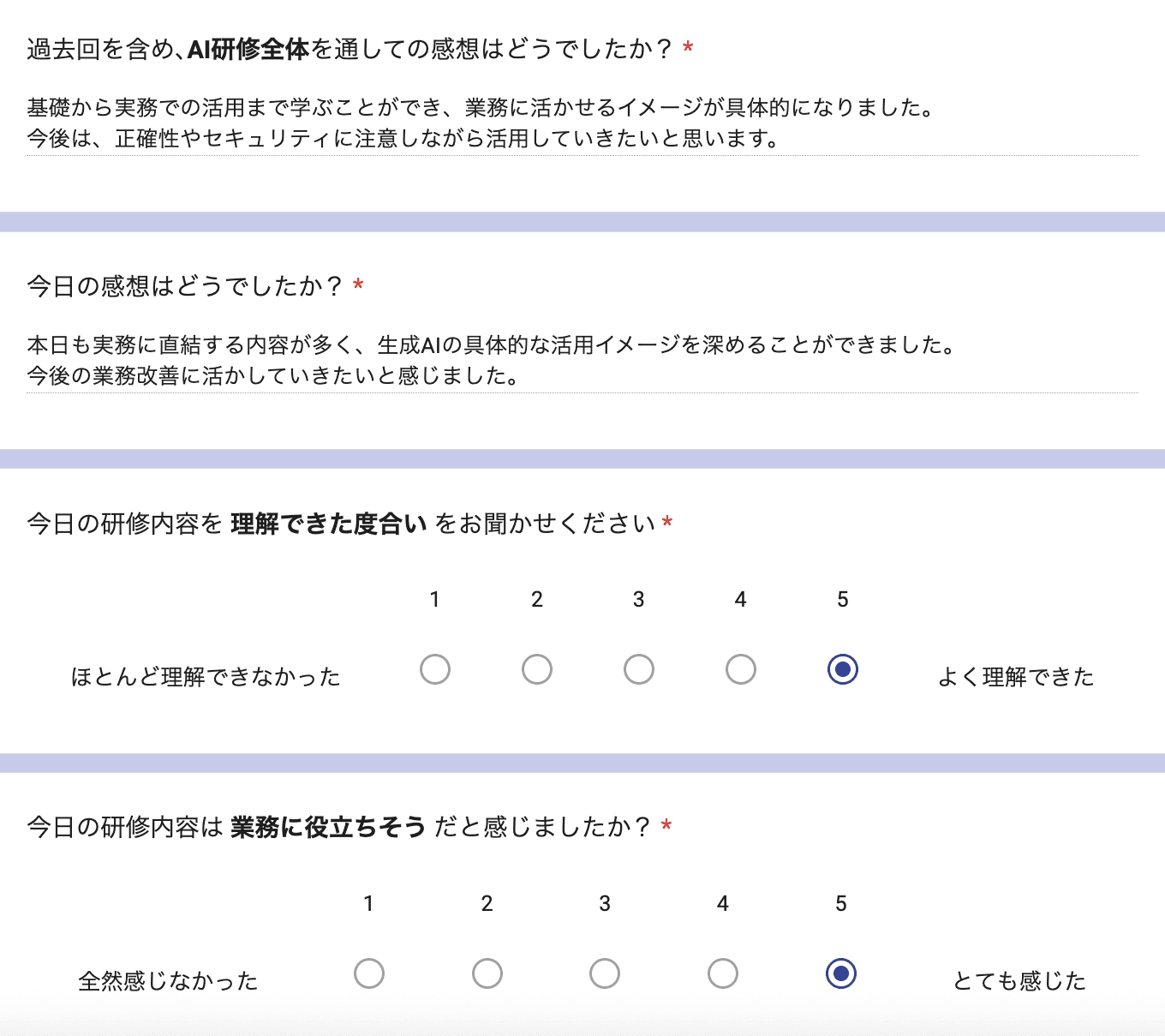Select rating 2 on the usefulness scale
The height and width of the screenshot is (1036, 1165).
(487, 973)
